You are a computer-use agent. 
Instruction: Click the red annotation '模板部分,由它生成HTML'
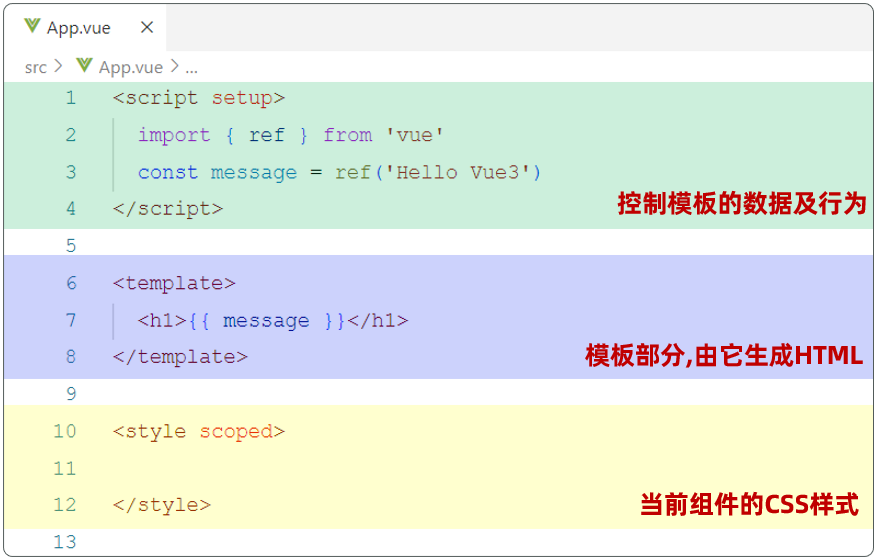click(724, 355)
